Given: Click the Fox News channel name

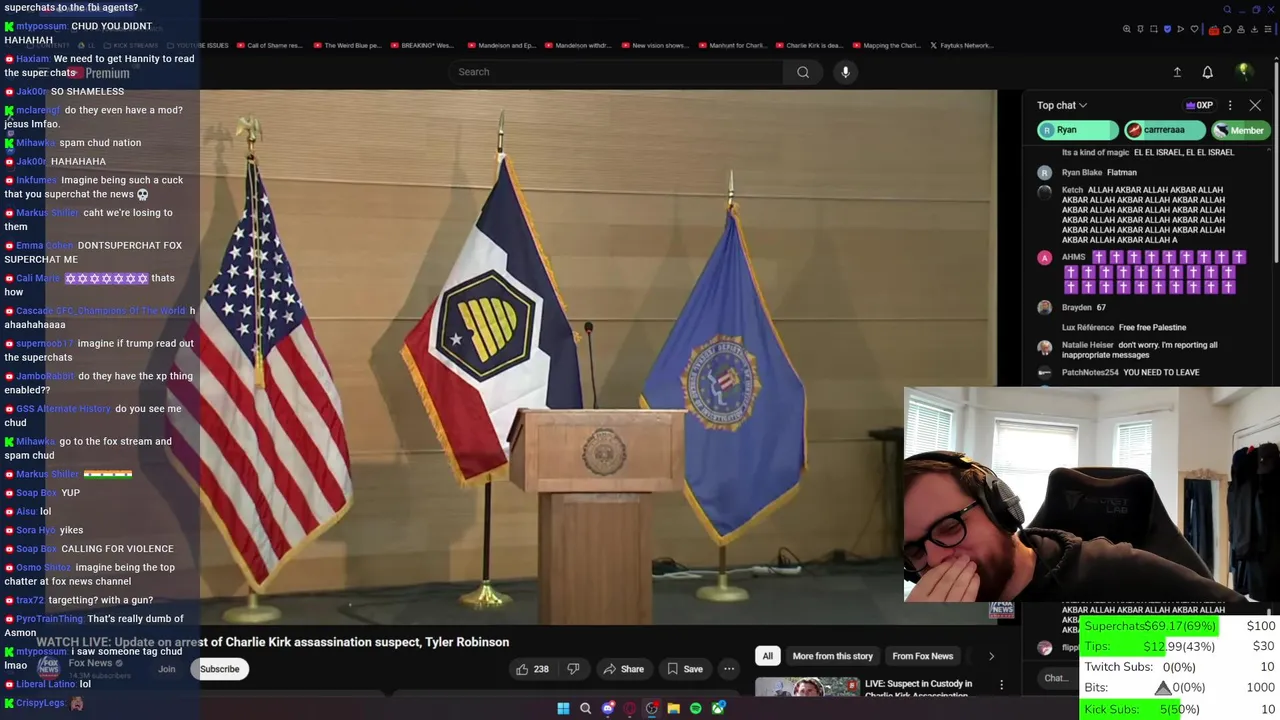Looking at the screenshot, I should (x=90, y=662).
